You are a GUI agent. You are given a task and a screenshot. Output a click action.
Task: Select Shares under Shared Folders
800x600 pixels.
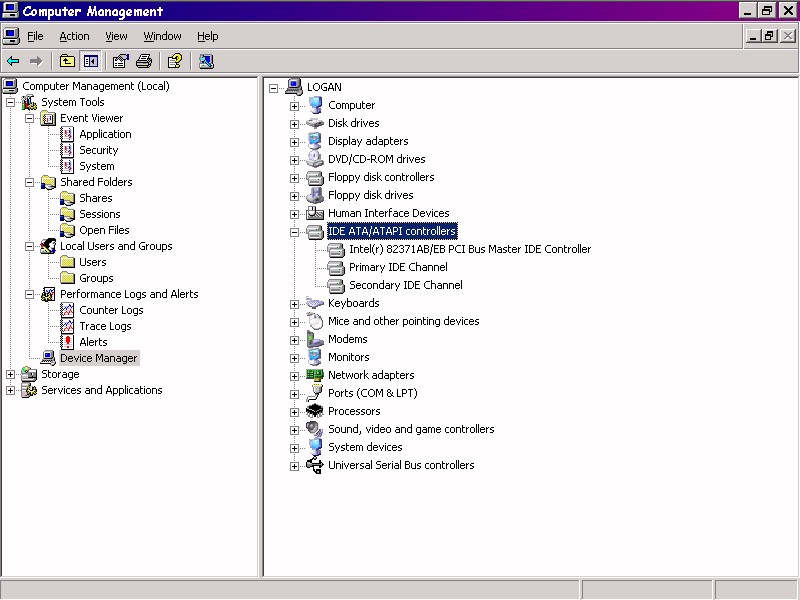(95, 198)
